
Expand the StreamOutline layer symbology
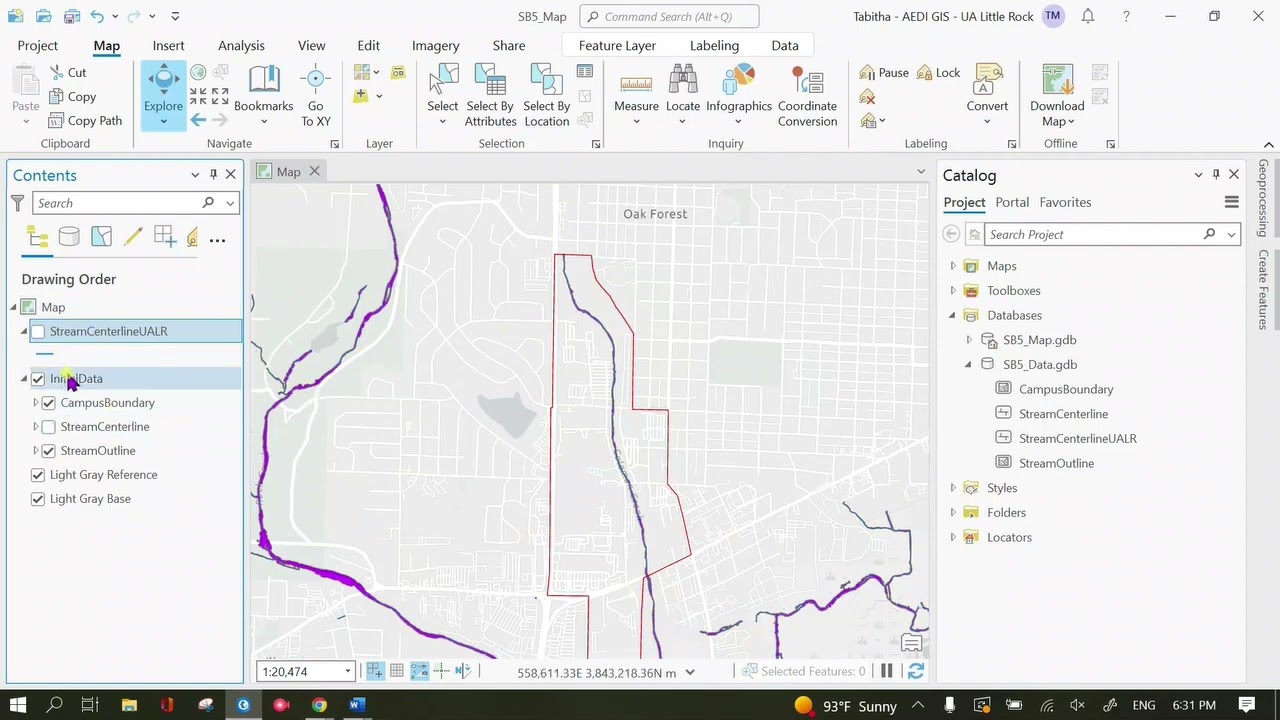pos(35,451)
